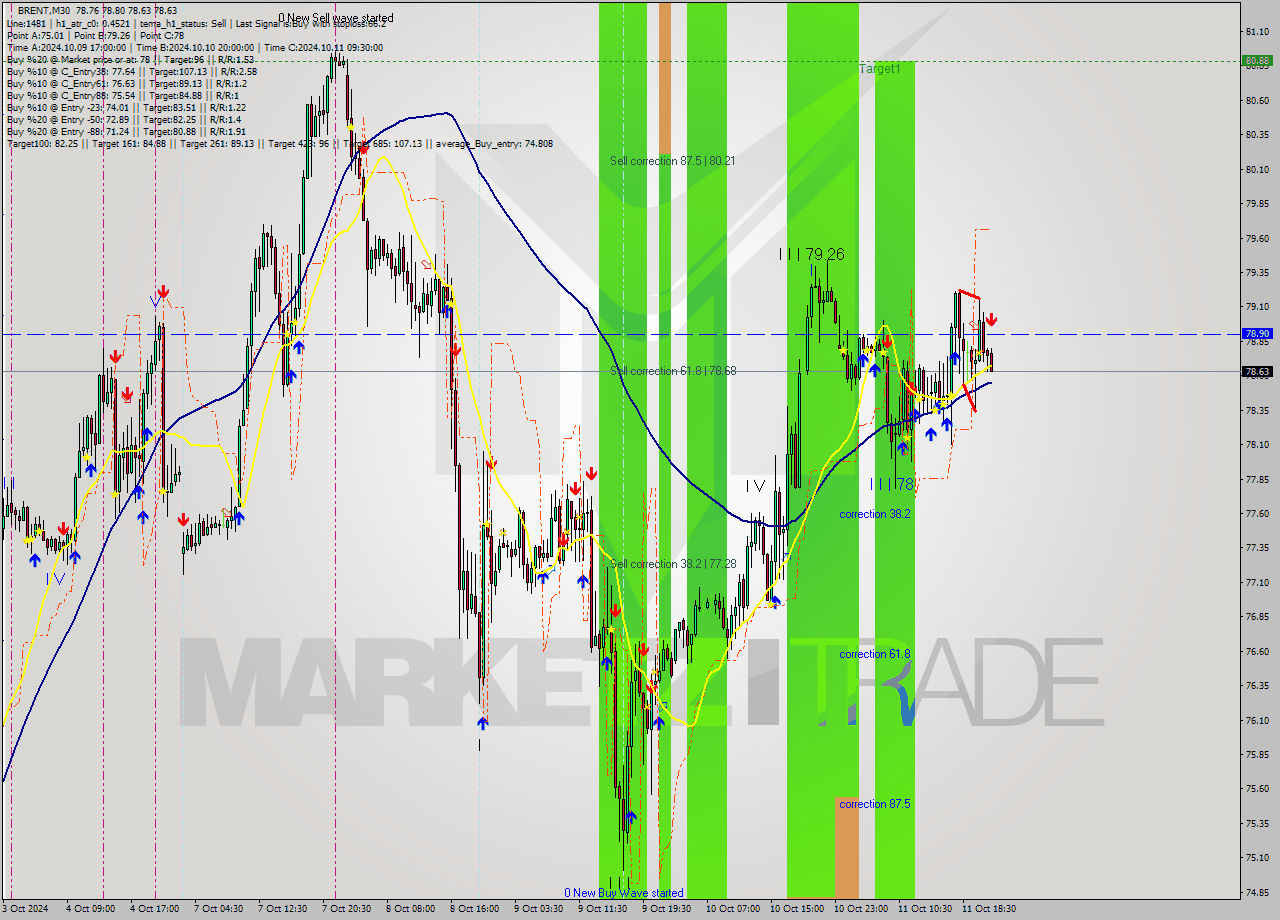Click the '11 Oct 18:30' time label
This screenshot has width=1280, height=920.
click(x=989, y=909)
